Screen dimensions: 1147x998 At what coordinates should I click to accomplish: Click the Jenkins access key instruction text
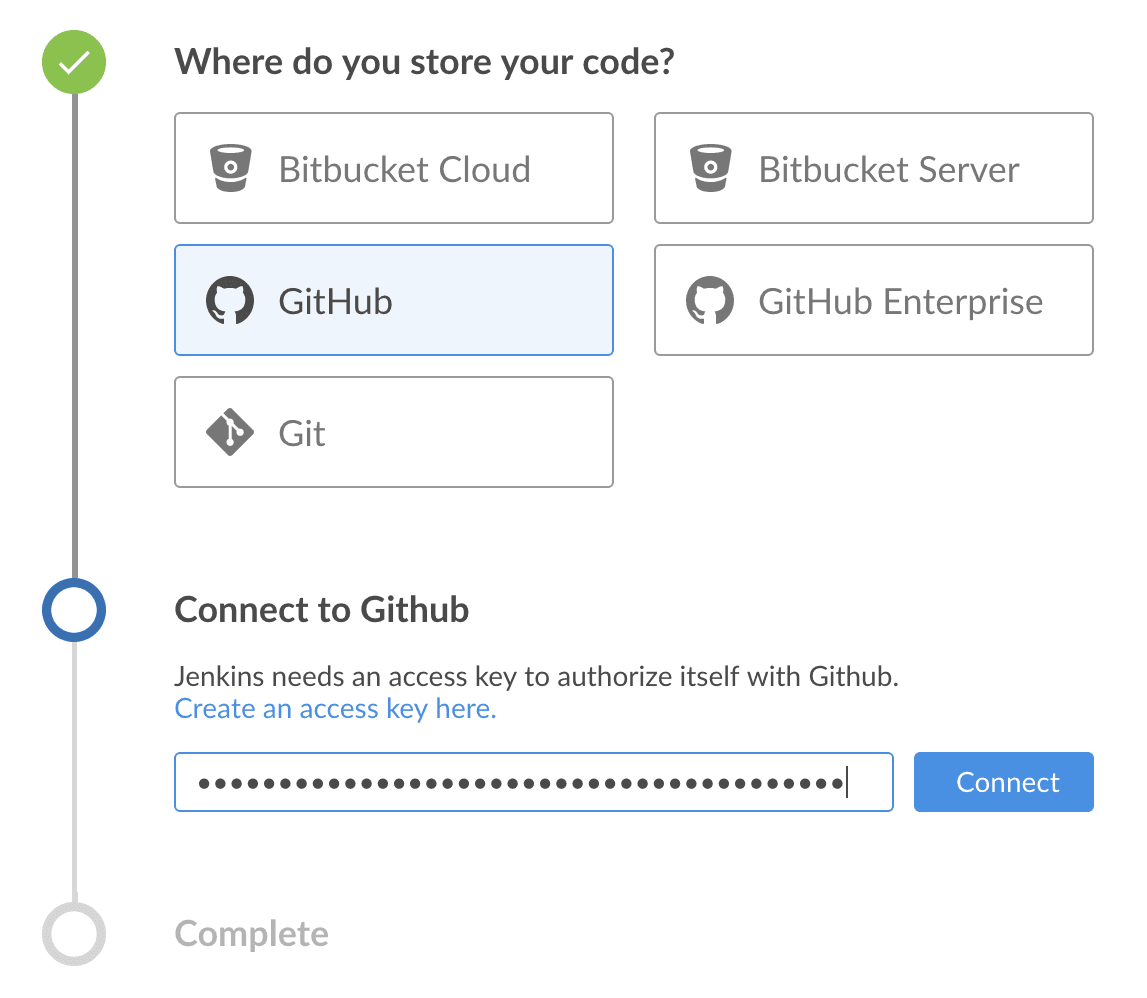coord(538,676)
